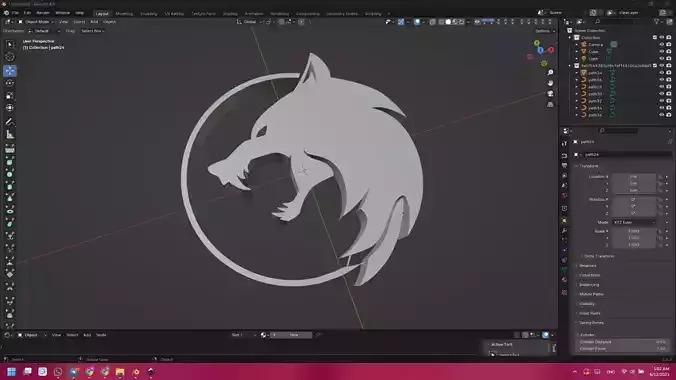Click the zoom magnifier viewport gizmo
The height and width of the screenshot is (380, 676).
(550, 72)
